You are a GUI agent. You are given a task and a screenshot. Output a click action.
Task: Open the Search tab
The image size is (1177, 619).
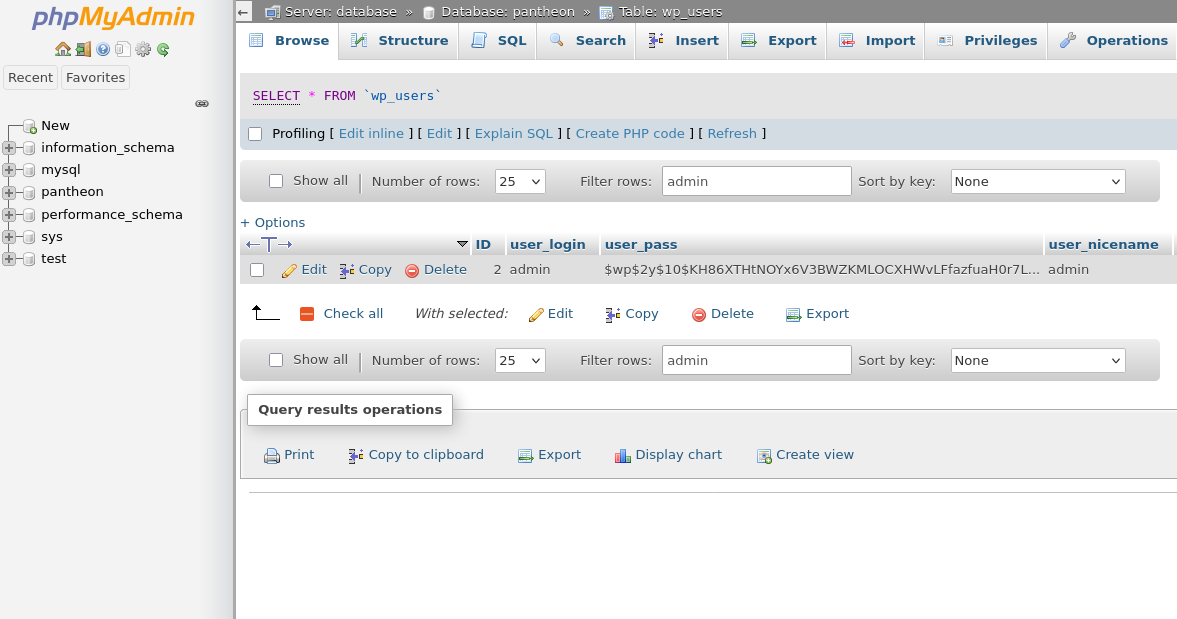coord(586,41)
